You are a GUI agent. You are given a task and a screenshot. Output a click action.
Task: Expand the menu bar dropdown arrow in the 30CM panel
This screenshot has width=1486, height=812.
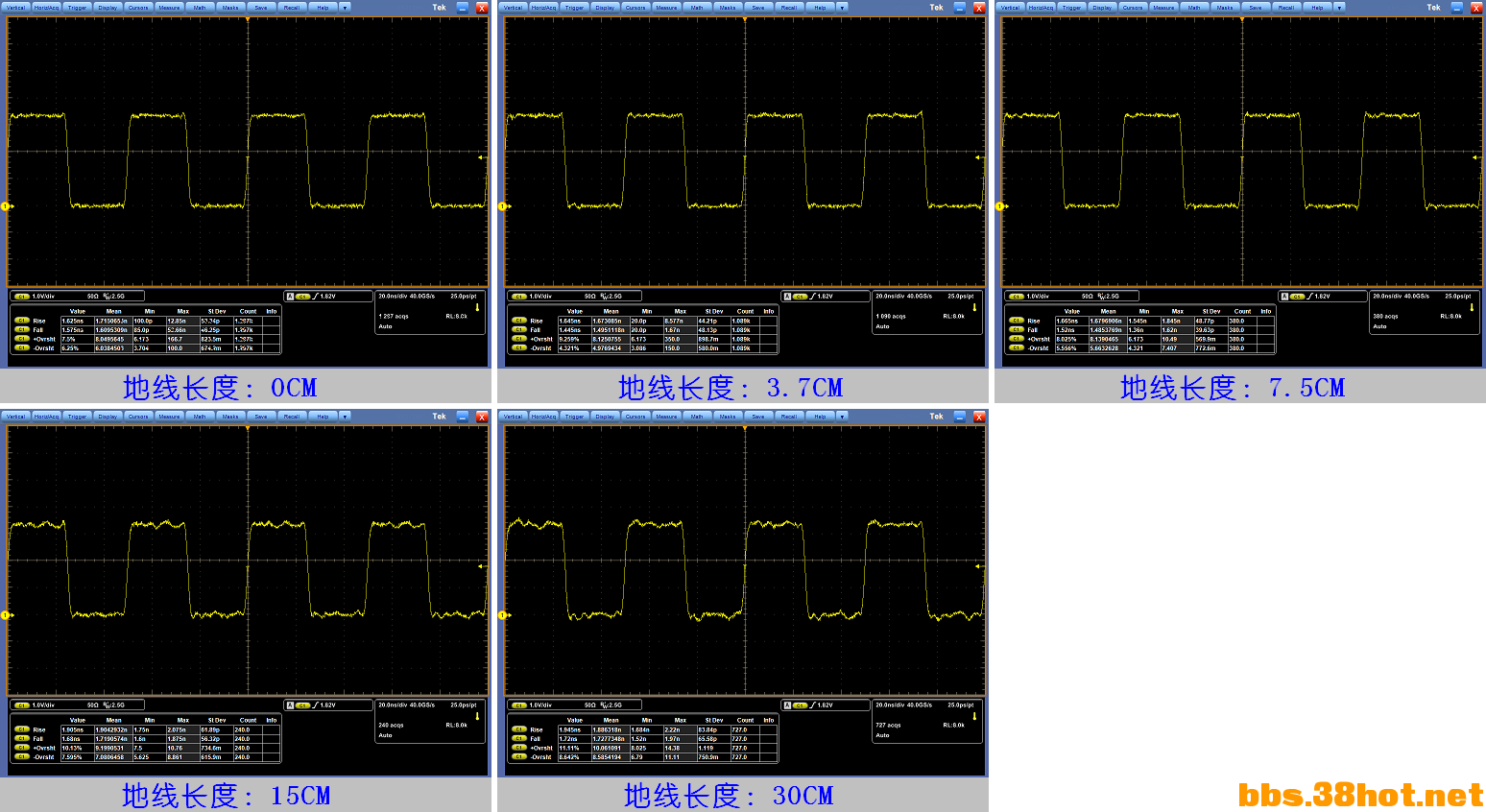pyautogui.click(x=842, y=417)
